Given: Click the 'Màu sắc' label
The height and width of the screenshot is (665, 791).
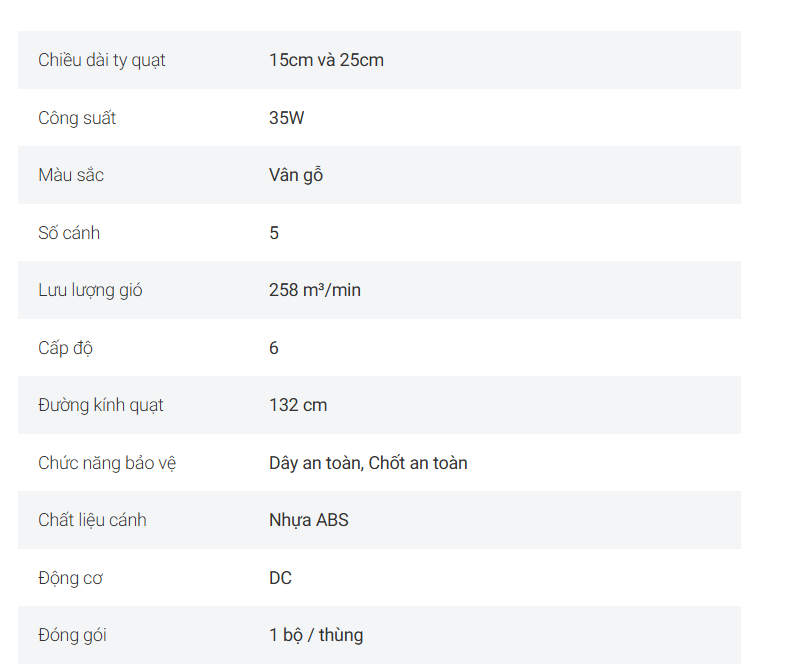Looking at the screenshot, I should (x=71, y=175).
